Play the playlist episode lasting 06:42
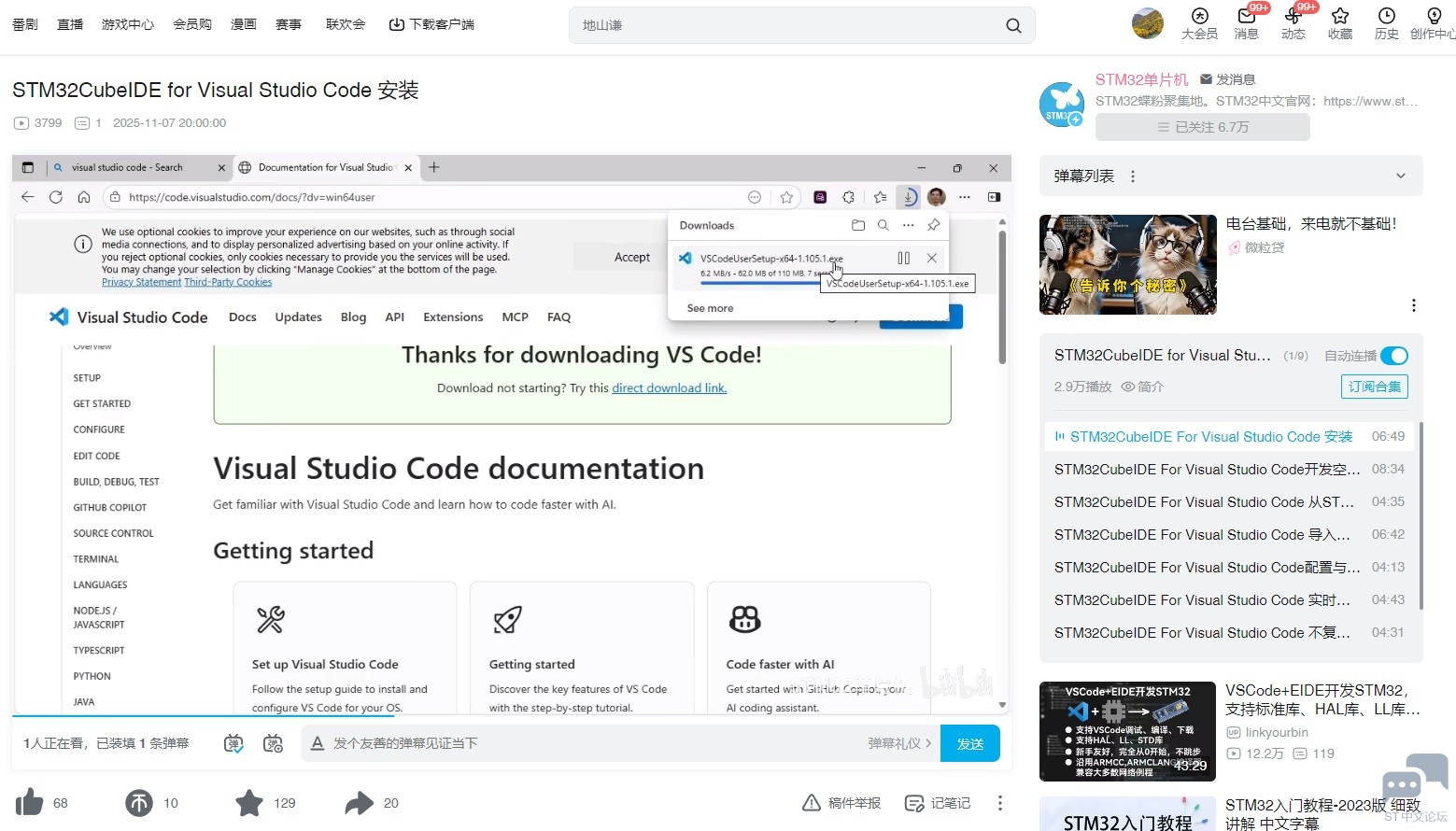 tap(1230, 534)
